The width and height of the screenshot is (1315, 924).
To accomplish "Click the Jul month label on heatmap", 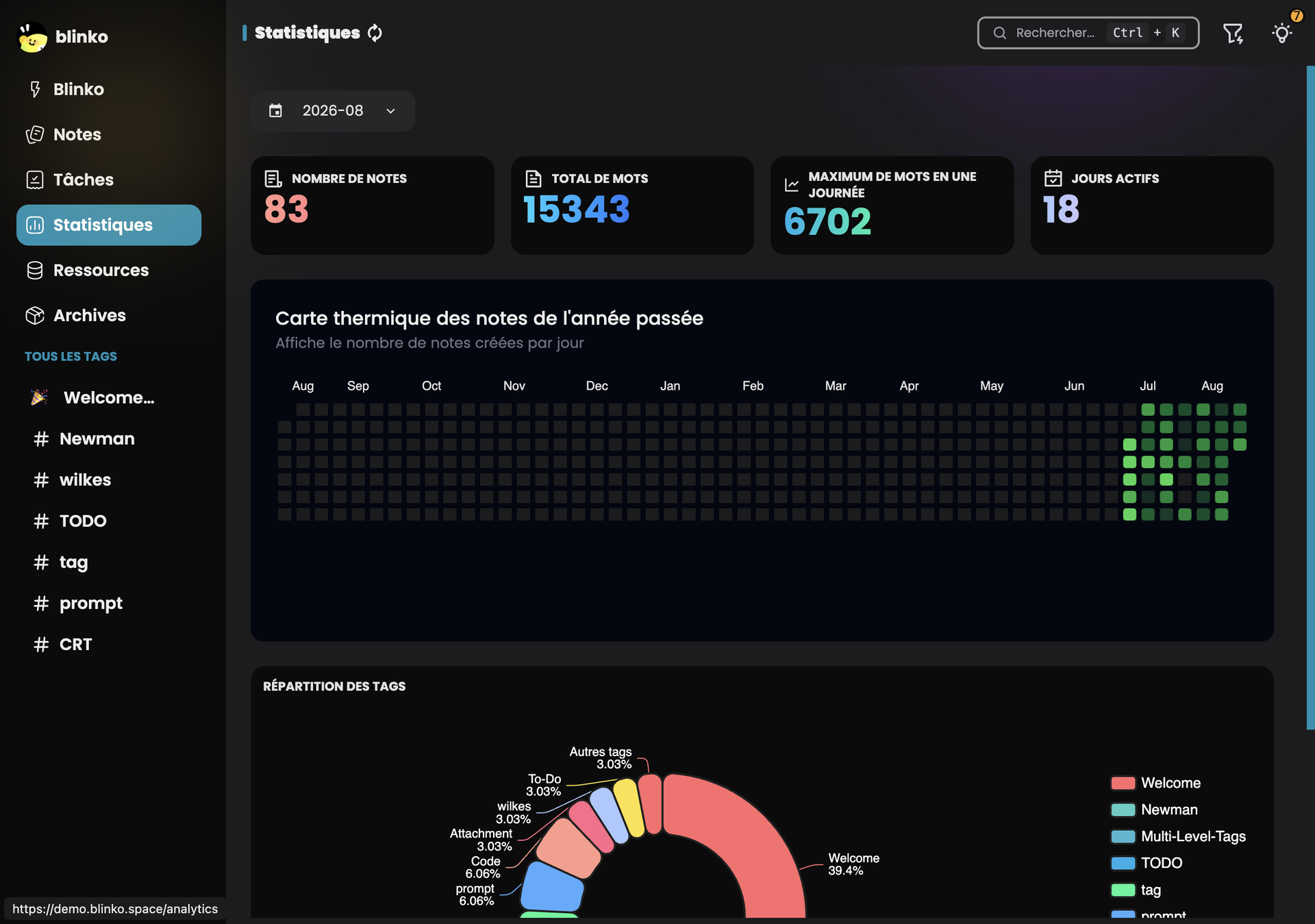I will point(1148,386).
